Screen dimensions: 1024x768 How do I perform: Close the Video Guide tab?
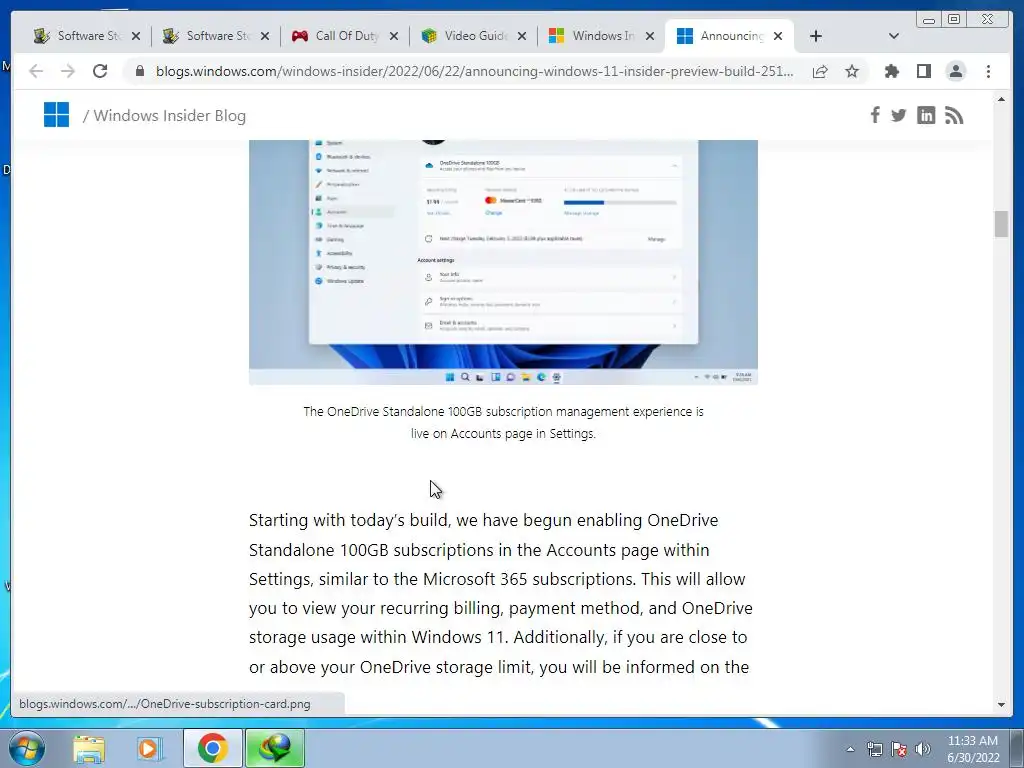[522, 37]
